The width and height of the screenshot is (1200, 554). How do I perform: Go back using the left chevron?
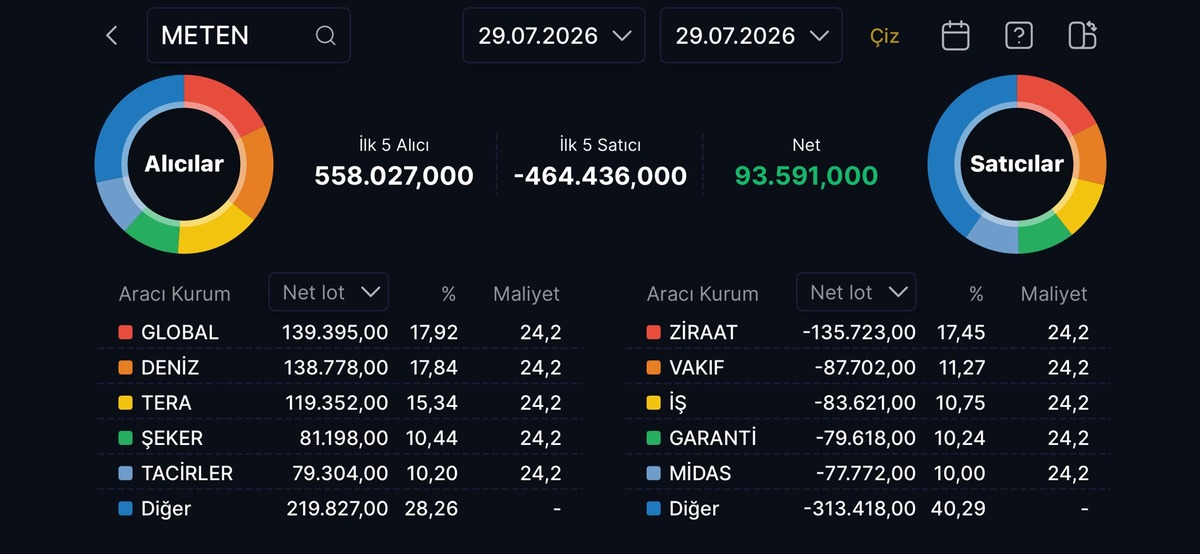point(112,36)
